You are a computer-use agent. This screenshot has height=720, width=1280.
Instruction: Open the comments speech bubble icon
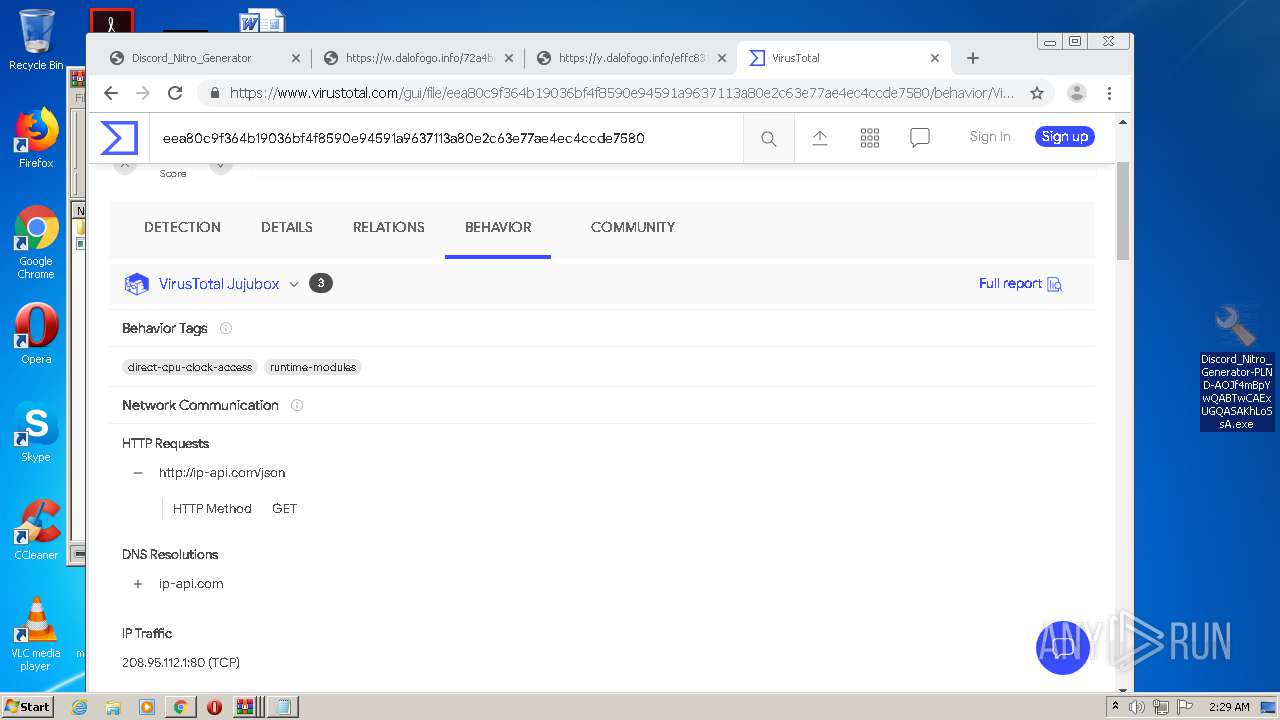[920, 138]
